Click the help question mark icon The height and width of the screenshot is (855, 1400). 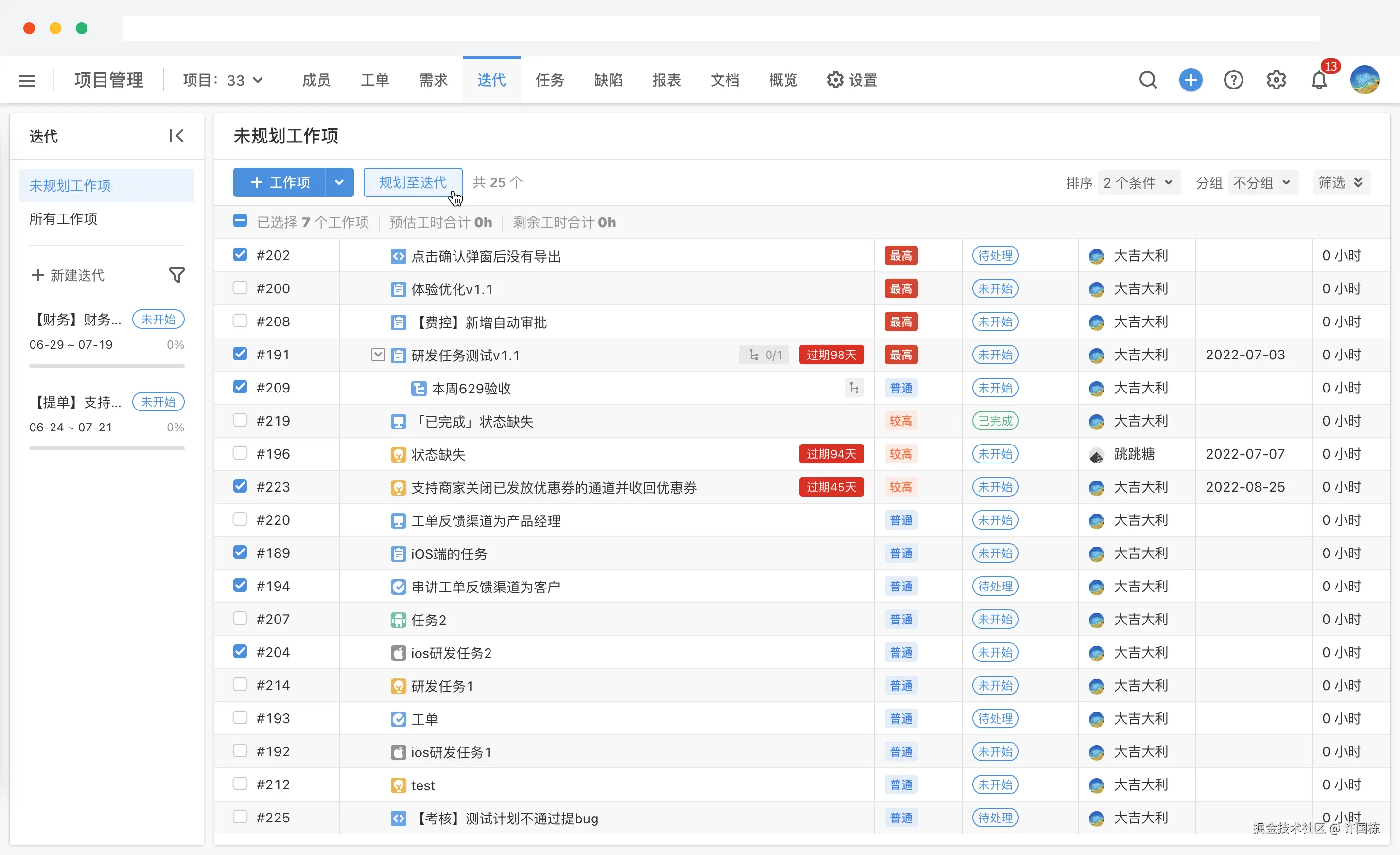pyautogui.click(x=1233, y=80)
